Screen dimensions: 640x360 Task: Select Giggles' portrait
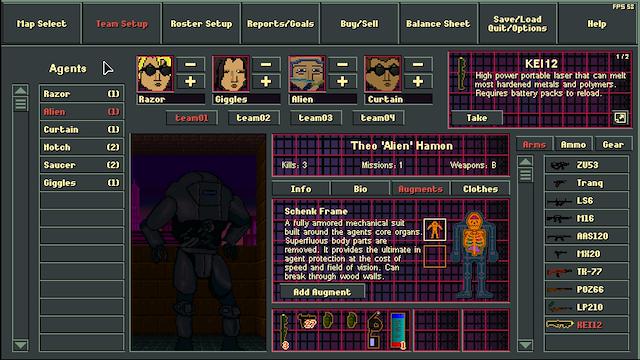click(231, 74)
